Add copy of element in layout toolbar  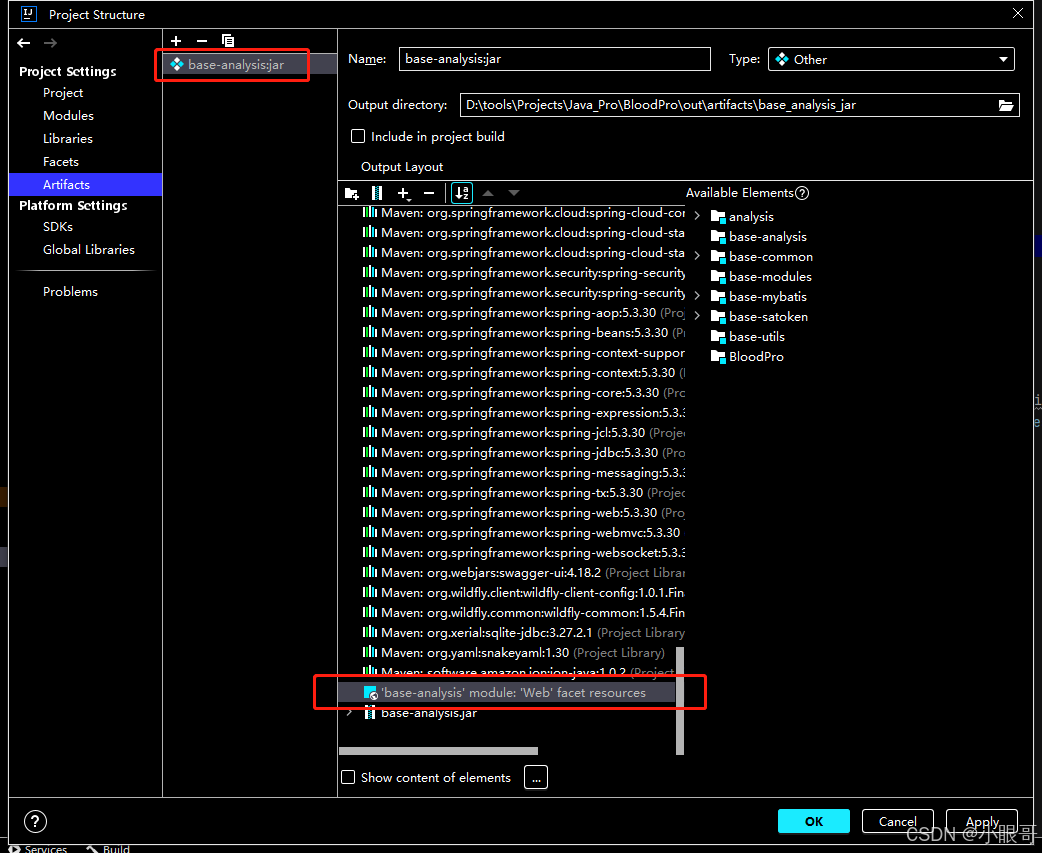pos(403,193)
